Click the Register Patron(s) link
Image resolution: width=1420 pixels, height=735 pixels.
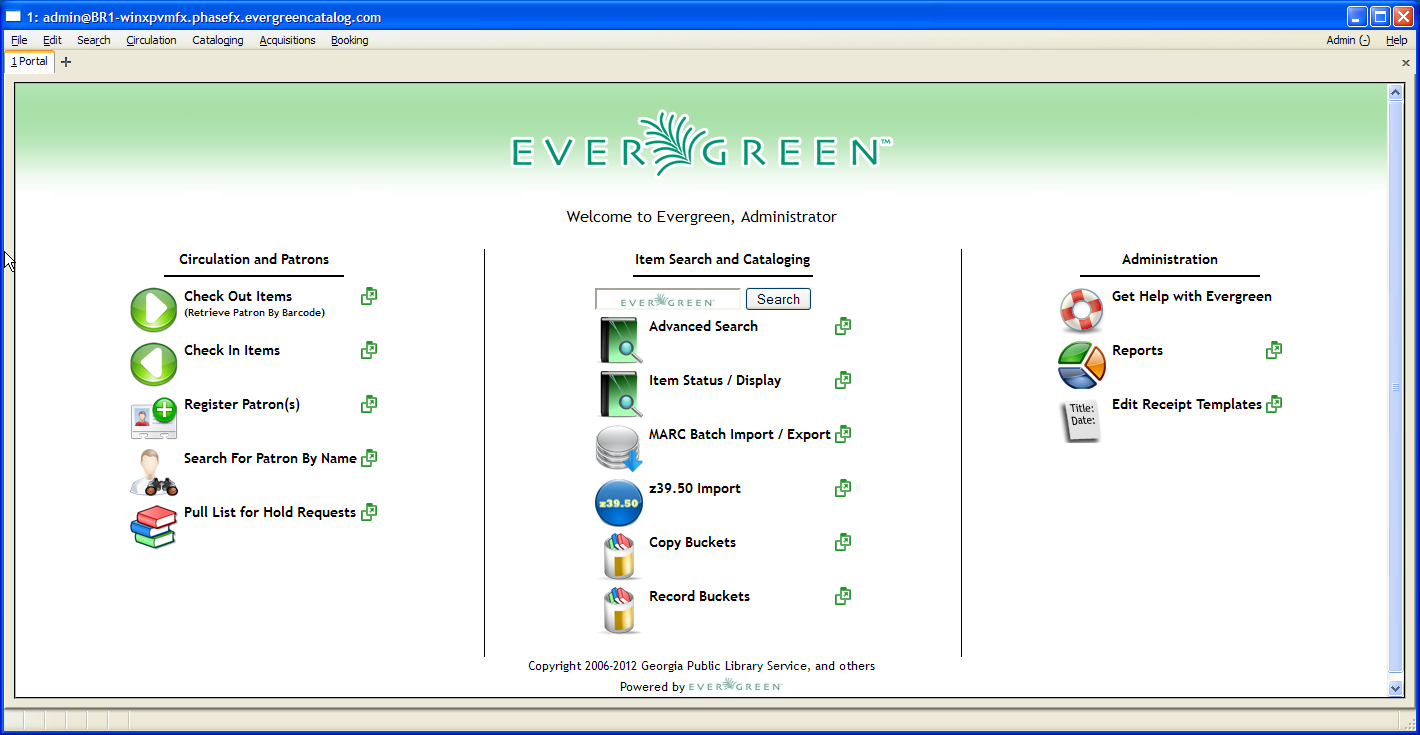[242, 404]
